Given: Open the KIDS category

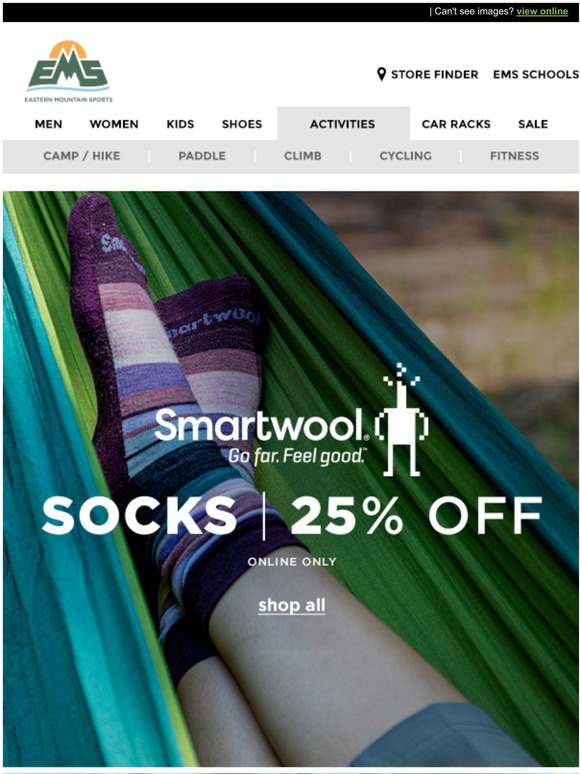Looking at the screenshot, I should pos(180,124).
